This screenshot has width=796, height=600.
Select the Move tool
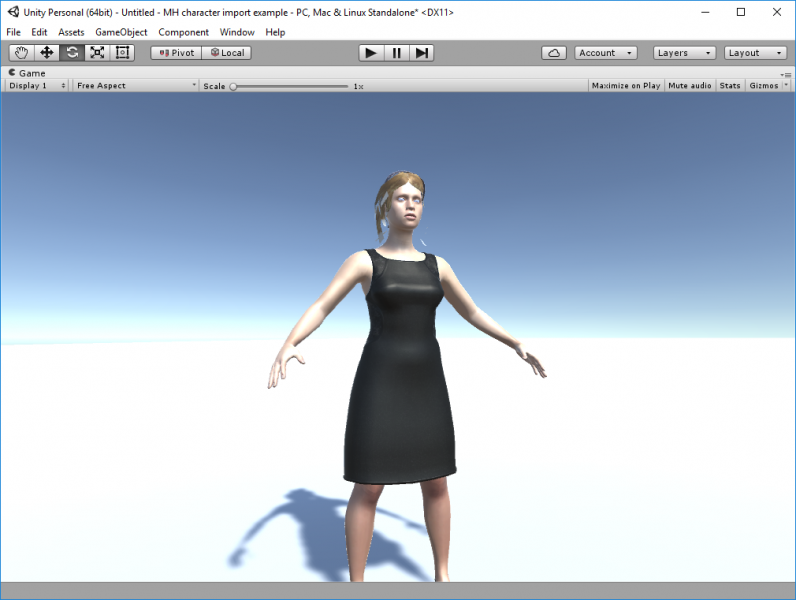point(46,53)
